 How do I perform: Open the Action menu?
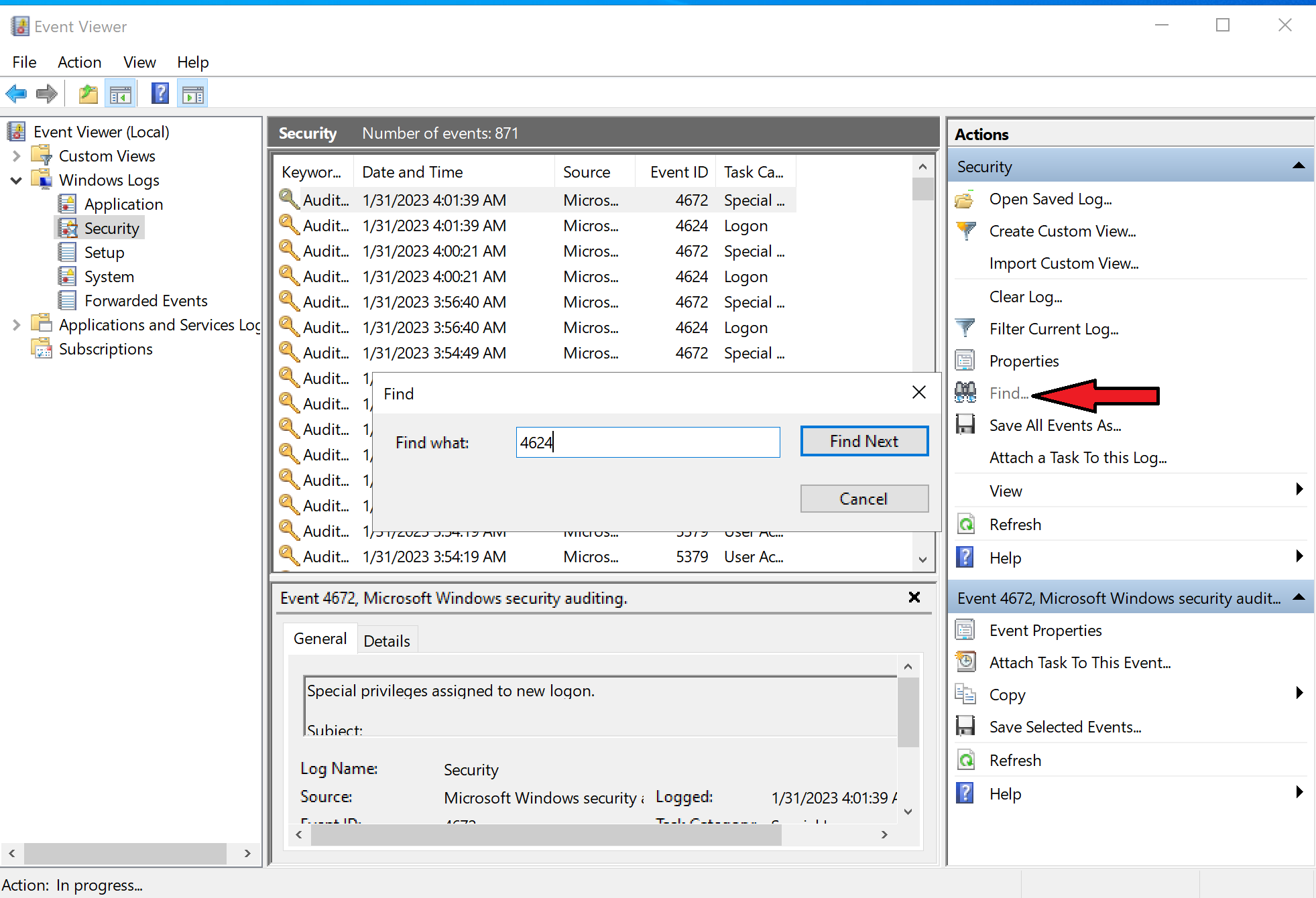tap(79, 62)
